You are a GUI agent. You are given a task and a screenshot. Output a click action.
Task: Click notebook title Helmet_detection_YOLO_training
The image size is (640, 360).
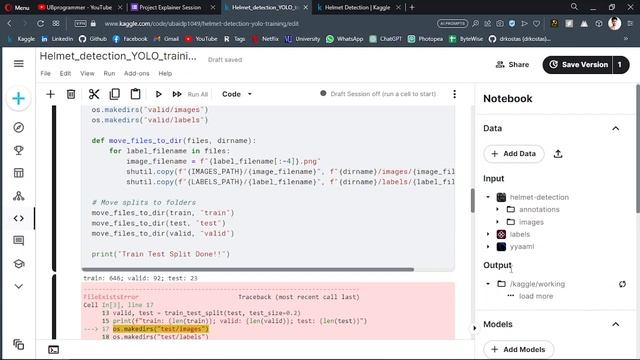[118, 56]
